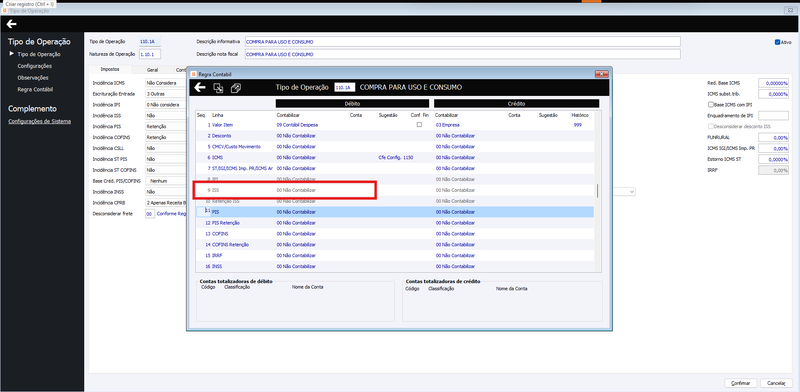Screen dimensions: 800x392
Task: Expand the Tipo de Operação sidebar item
Action: click(x=11, y=54)
